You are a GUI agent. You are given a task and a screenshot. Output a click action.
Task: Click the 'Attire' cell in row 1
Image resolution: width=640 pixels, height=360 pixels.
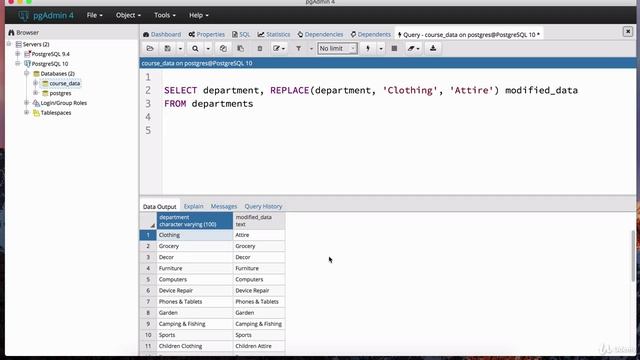[259, 235]
